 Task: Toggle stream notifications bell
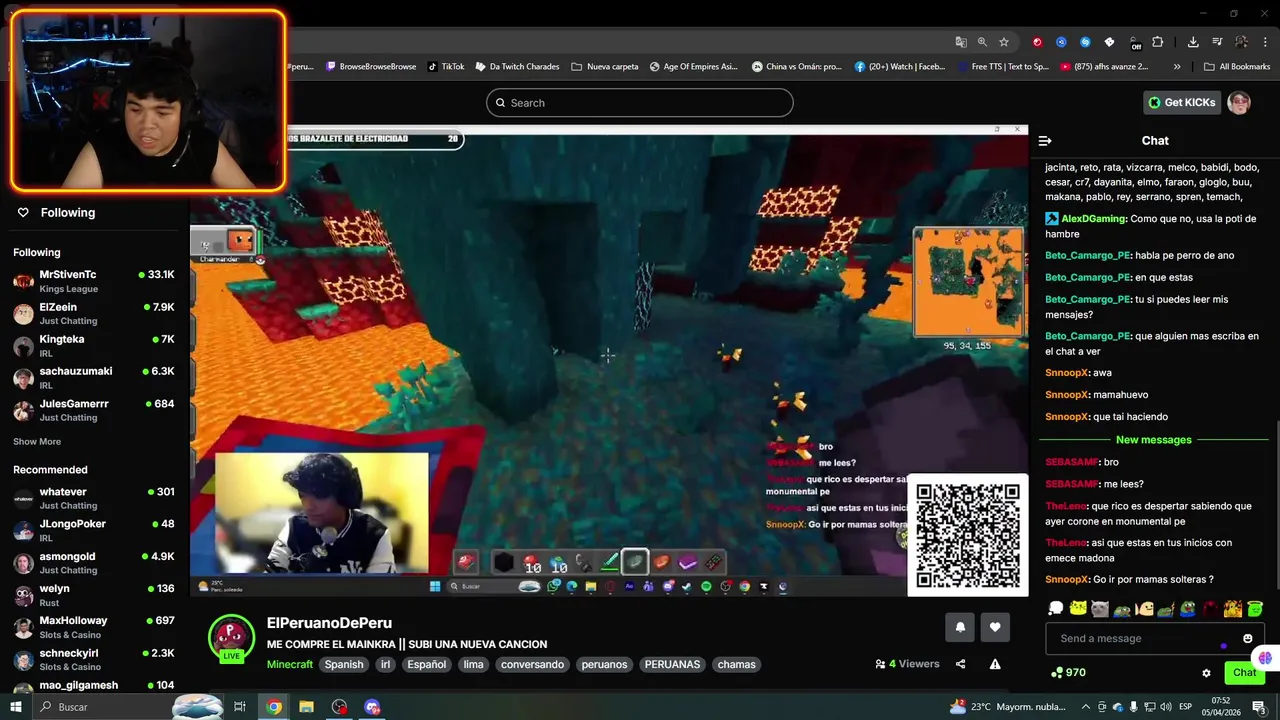click(x=960, y=627)
